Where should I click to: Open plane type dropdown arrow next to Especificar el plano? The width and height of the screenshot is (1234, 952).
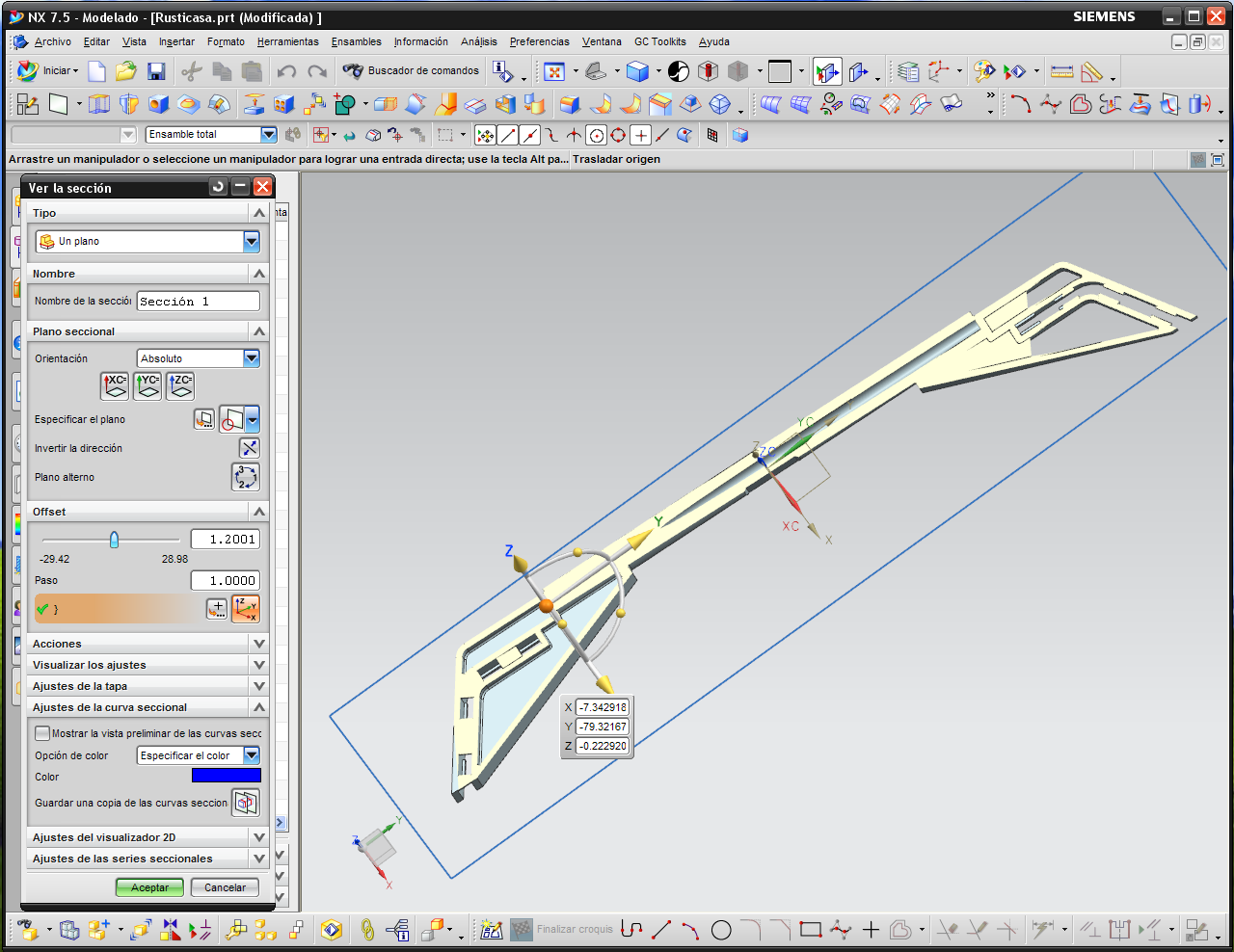pos(253,419)
